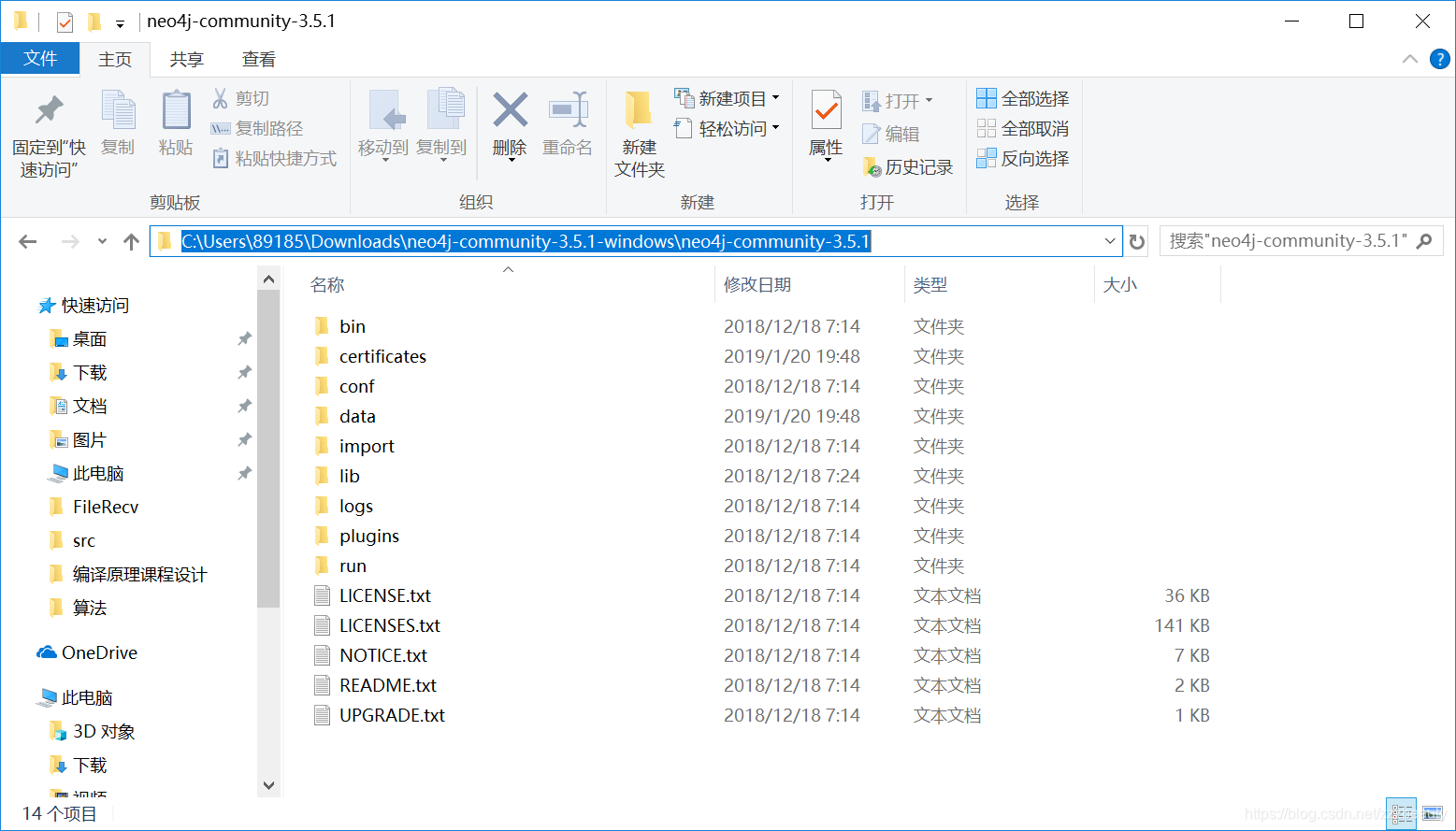Open Customize Quick Access Toolbar dropdown
1456x831 pixels.
(120, 23)
